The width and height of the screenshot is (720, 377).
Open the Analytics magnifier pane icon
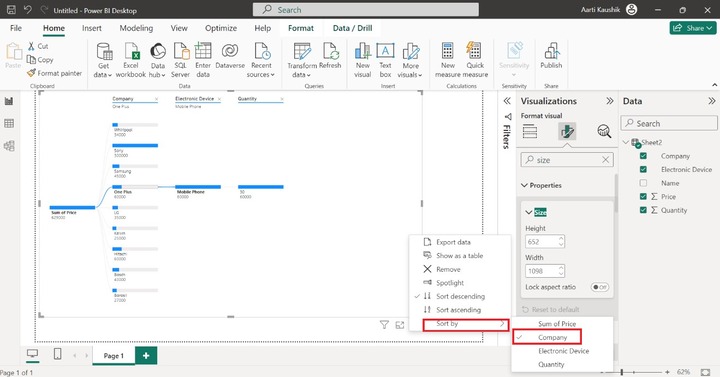click(x=604, y=131)
